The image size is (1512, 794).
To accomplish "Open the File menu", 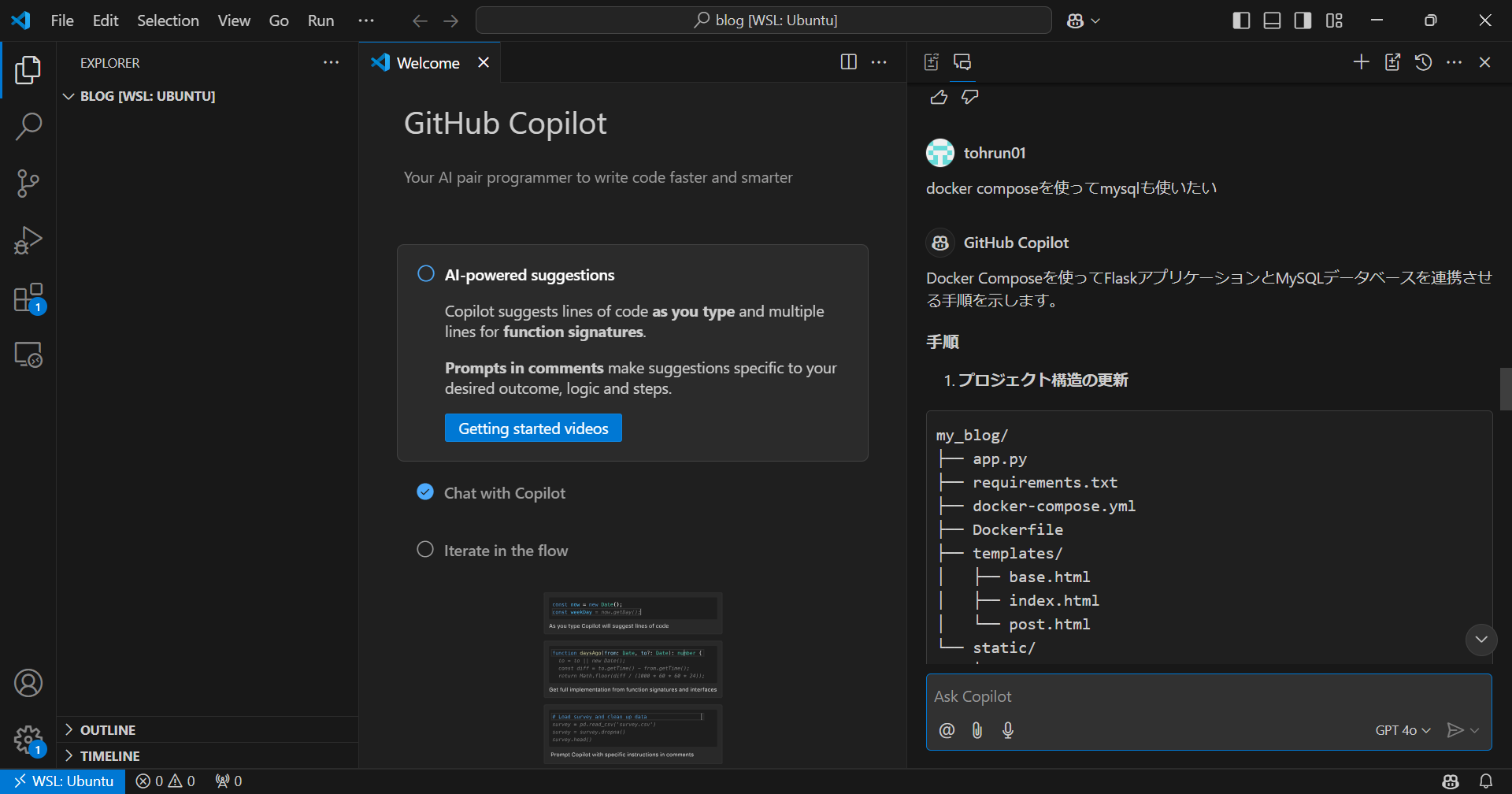I will click(x=62, y=20).
